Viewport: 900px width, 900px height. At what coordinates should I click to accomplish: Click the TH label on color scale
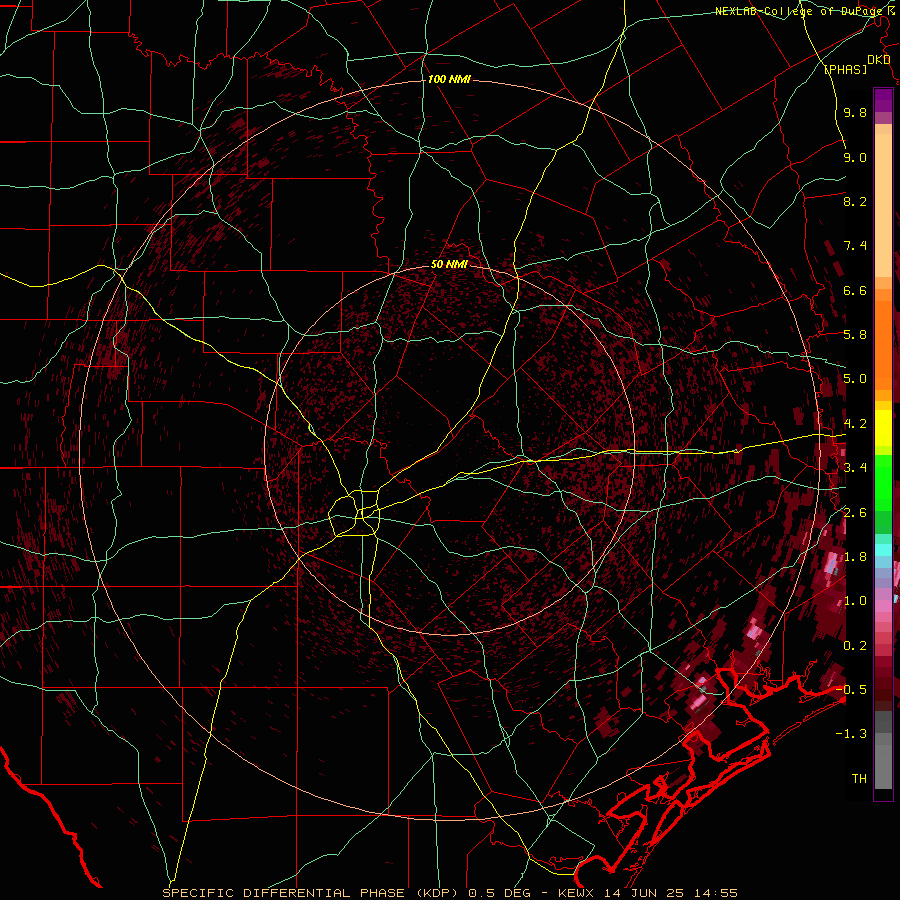tap(859, 779)
